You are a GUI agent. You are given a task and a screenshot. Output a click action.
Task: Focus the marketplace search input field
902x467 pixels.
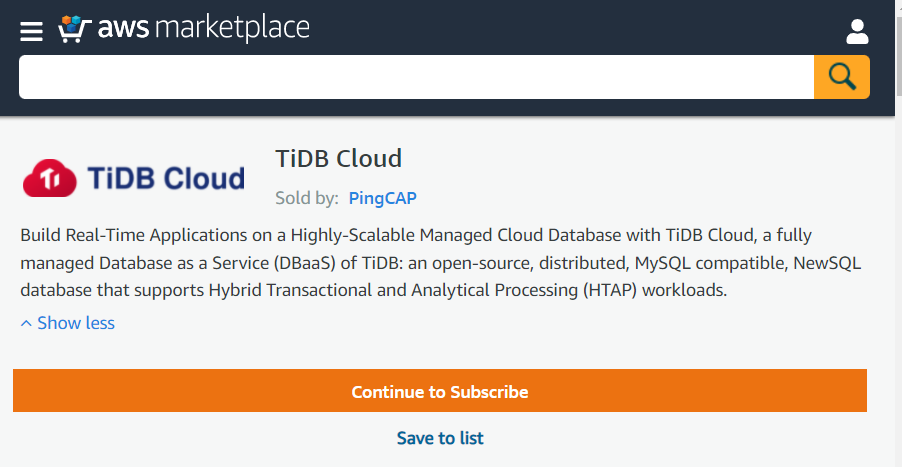[x=416, y=77]
